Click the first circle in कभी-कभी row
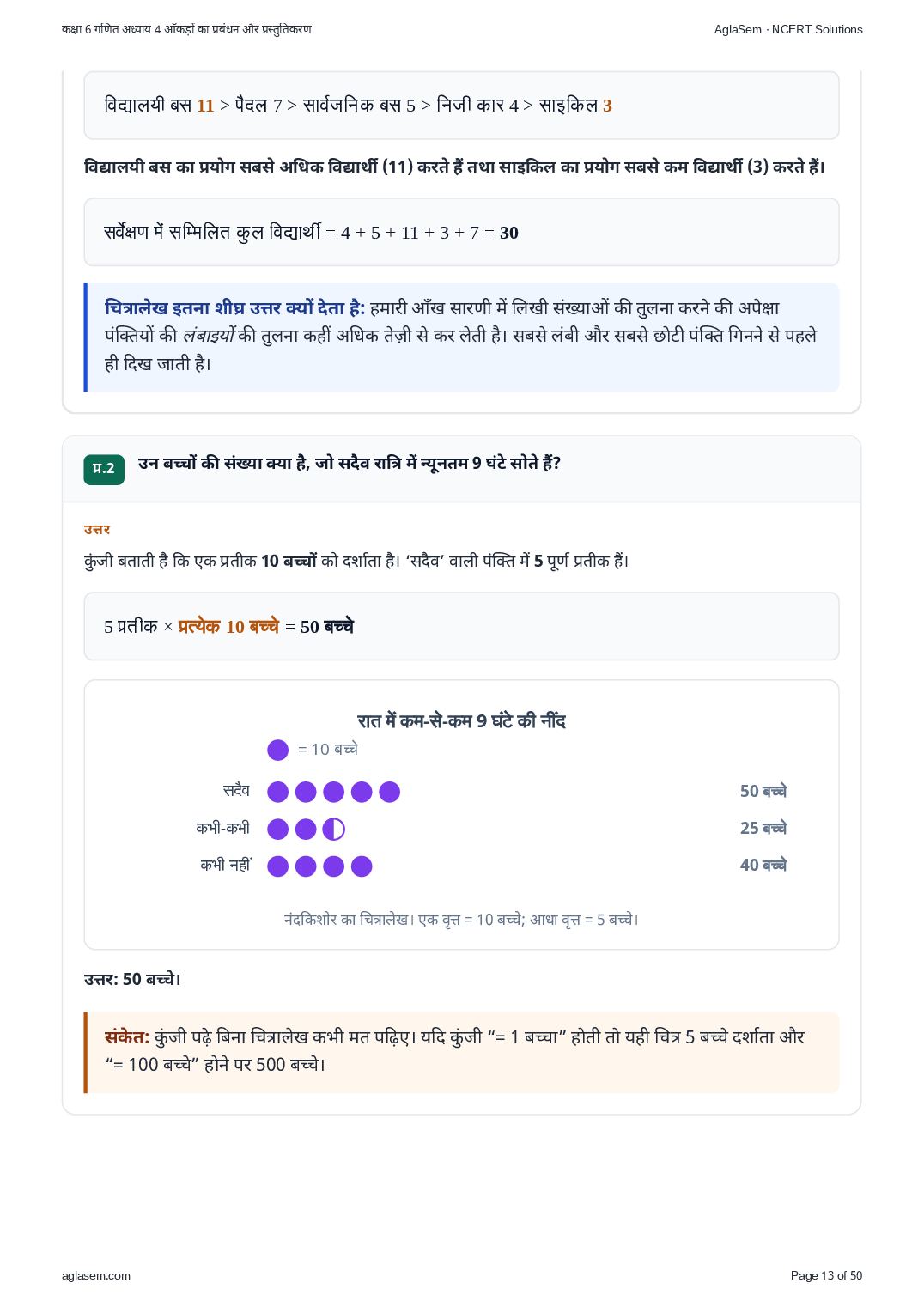 click(278, 829)
